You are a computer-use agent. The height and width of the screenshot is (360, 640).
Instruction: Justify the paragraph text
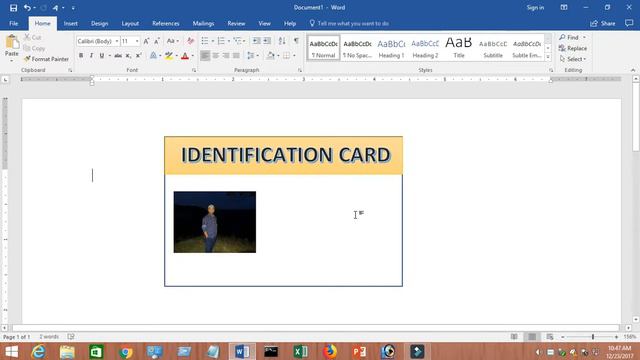click(236, 56)
